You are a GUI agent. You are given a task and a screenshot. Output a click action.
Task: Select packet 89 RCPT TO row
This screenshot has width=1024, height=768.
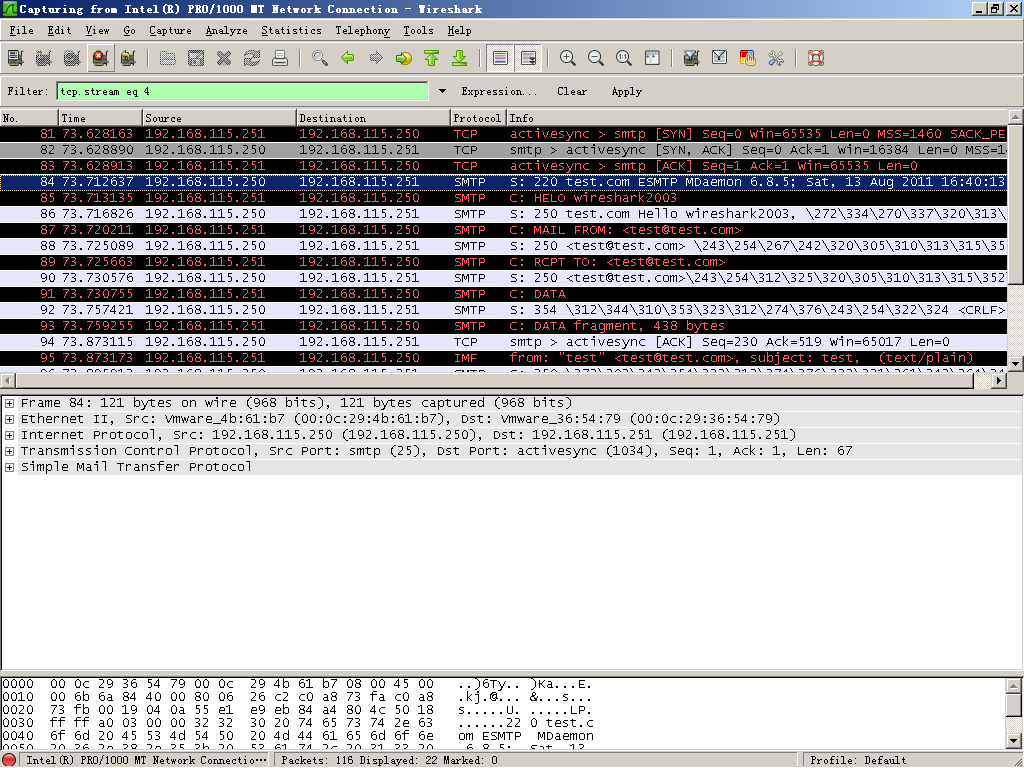click(504, 262)
